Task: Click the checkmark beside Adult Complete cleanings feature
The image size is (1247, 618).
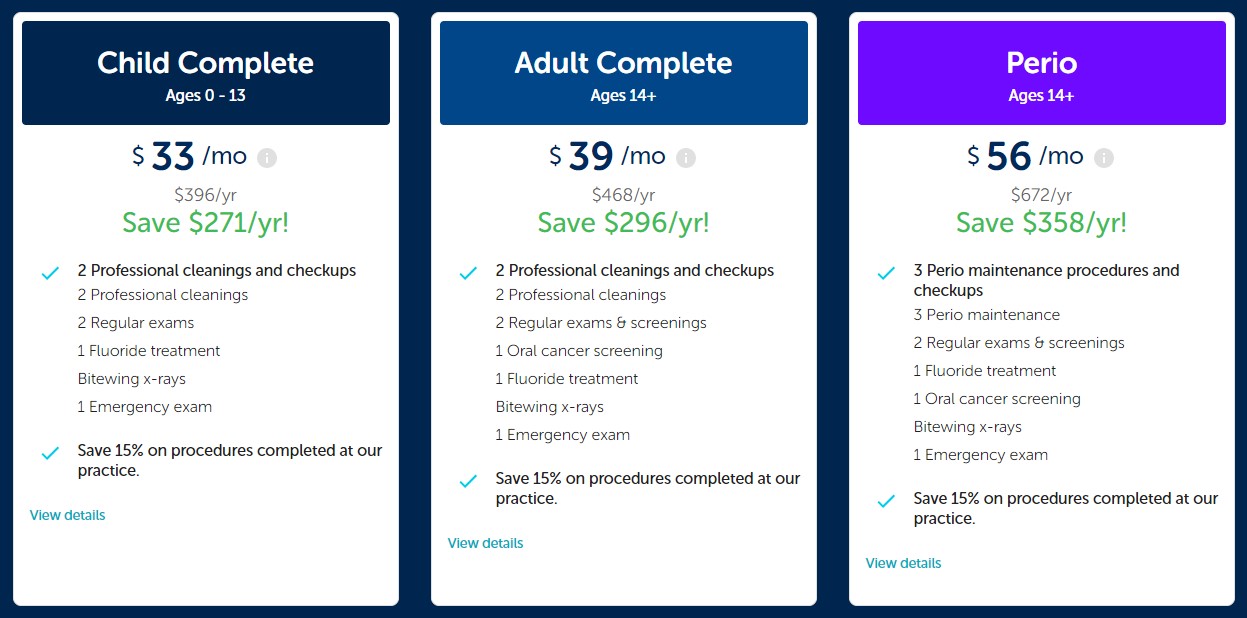Action: tap(467, 271)
